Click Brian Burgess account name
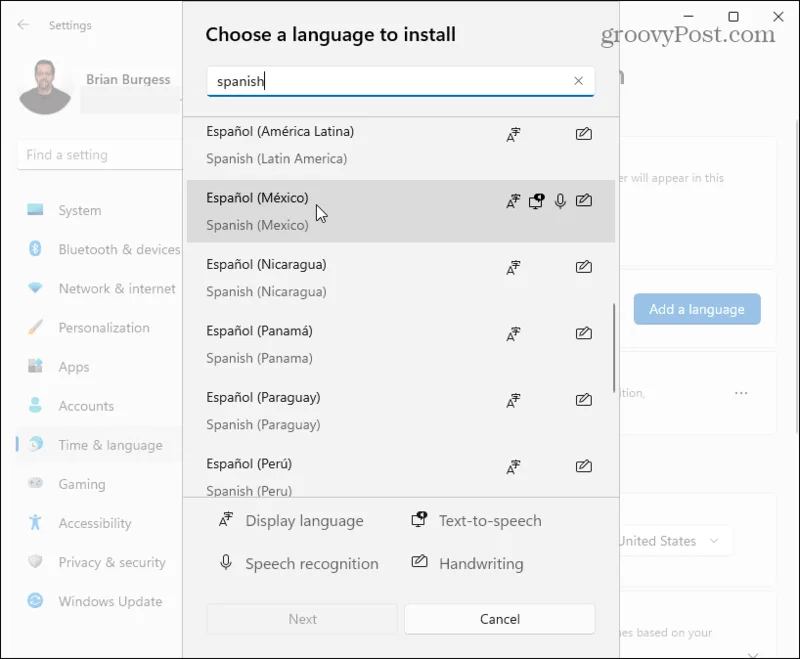 [x=128, y=80]
